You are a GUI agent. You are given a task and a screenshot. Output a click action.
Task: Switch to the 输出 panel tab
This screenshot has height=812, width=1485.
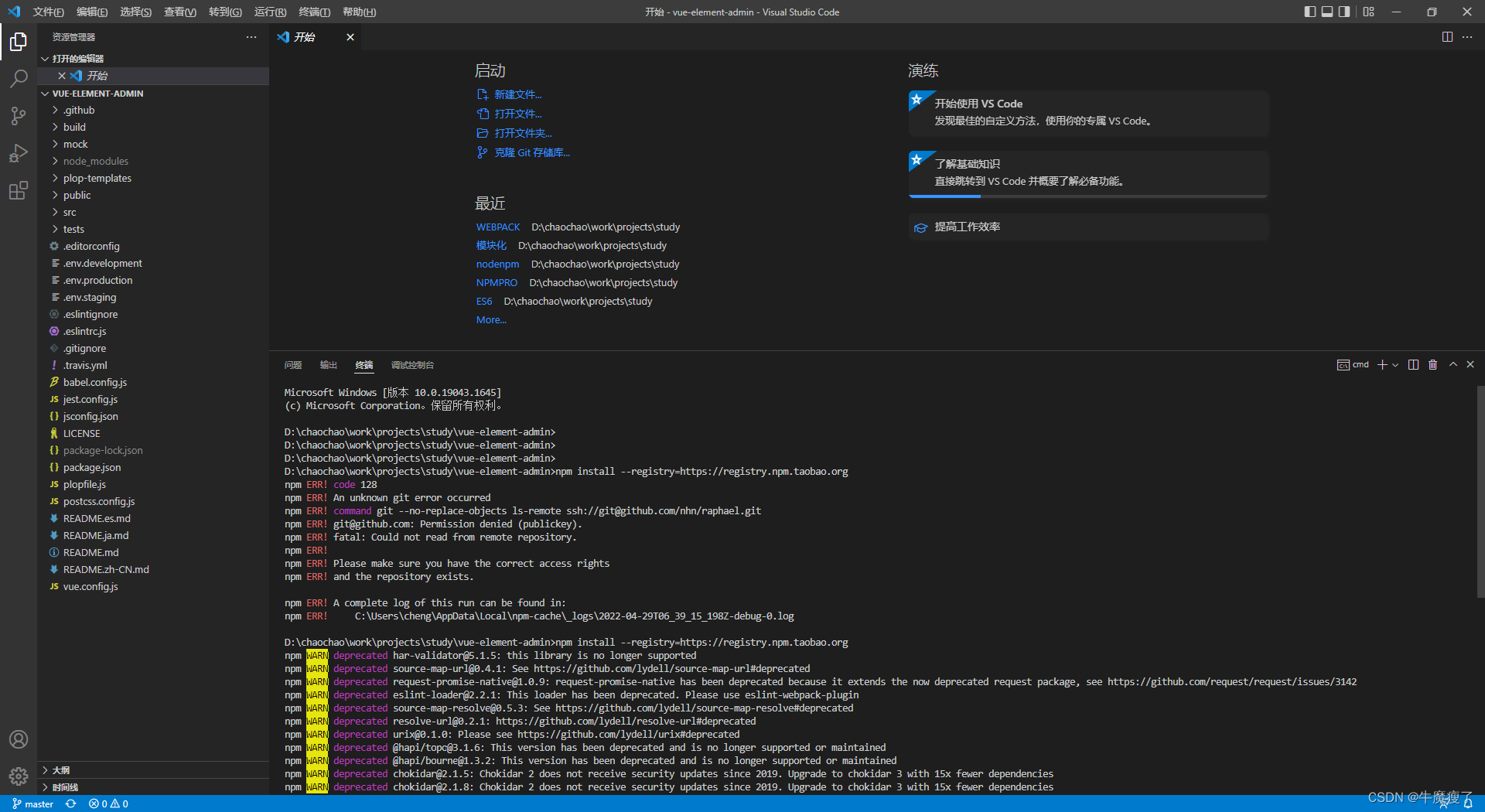point(329,365)
